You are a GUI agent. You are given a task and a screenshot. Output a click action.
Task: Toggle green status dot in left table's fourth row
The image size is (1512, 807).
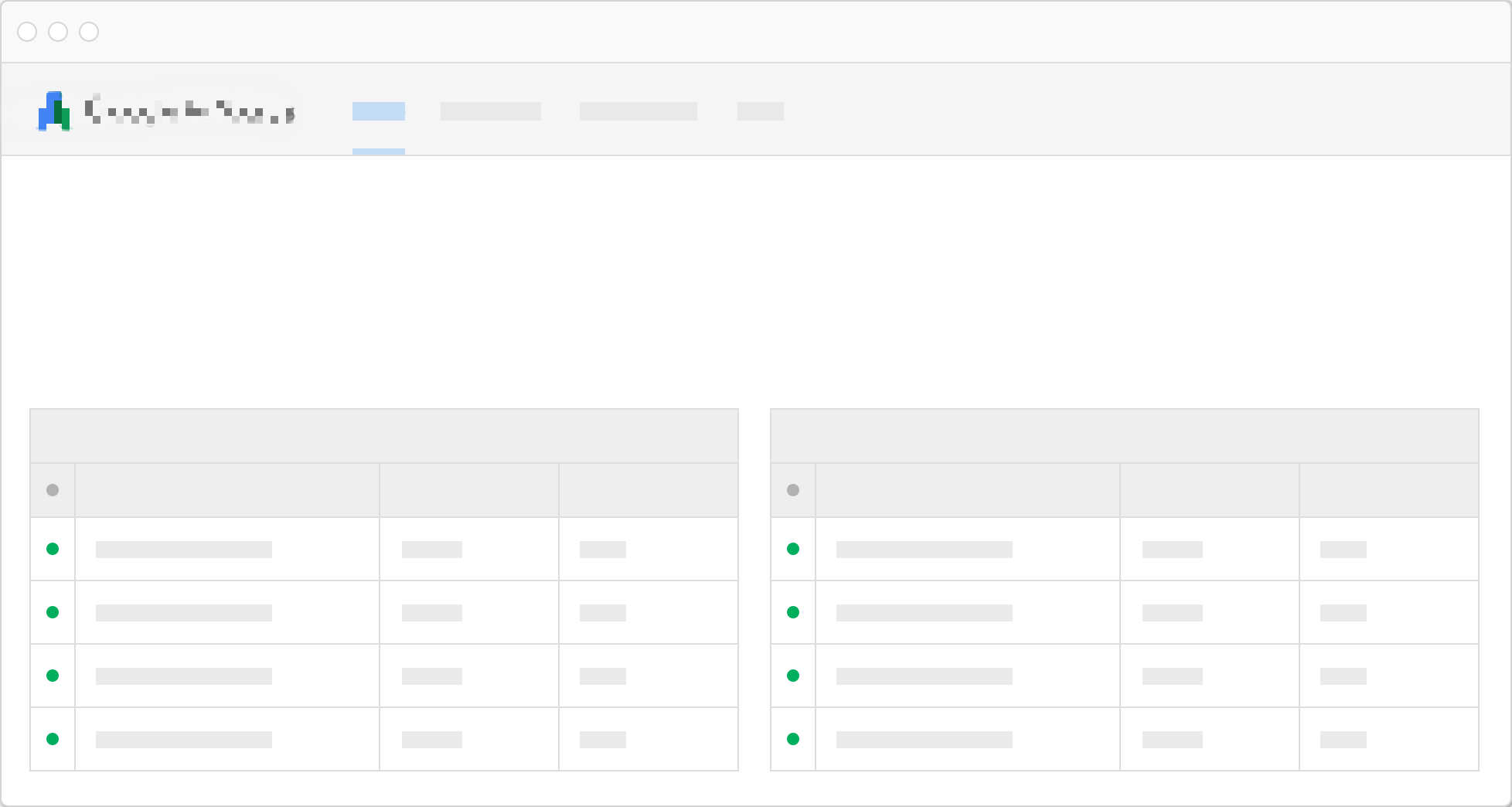click(x=53, y=739)
